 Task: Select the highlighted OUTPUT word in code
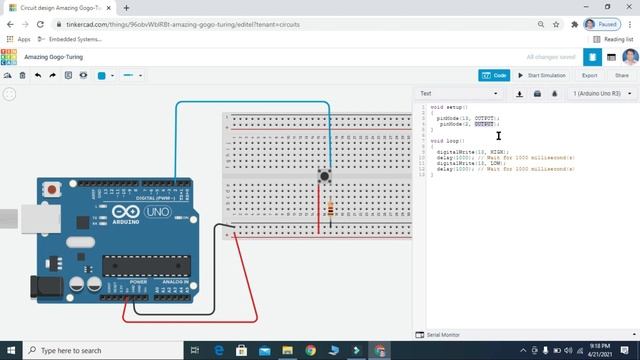[x=484, y=124]
